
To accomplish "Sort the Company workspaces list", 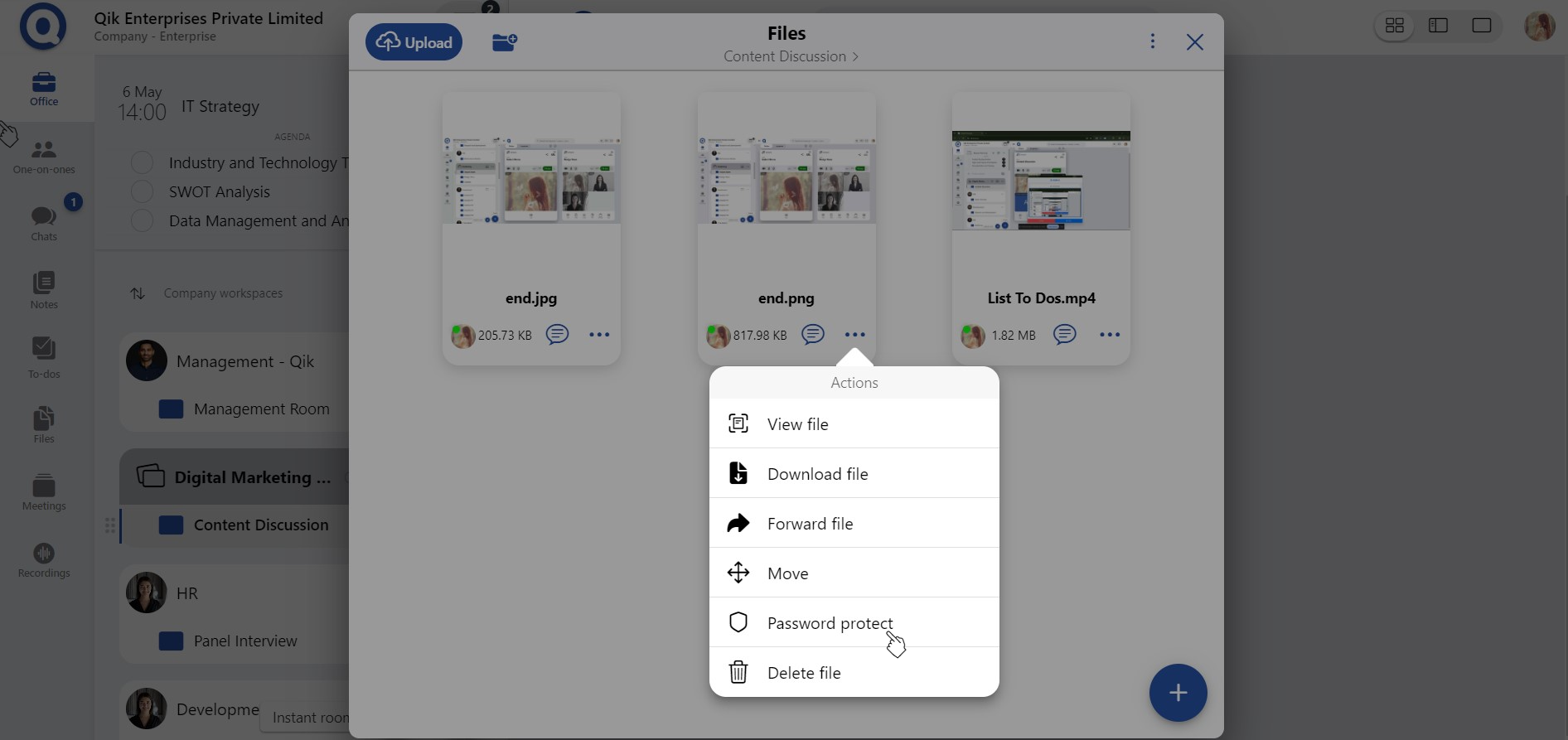I will pos(138,293).
